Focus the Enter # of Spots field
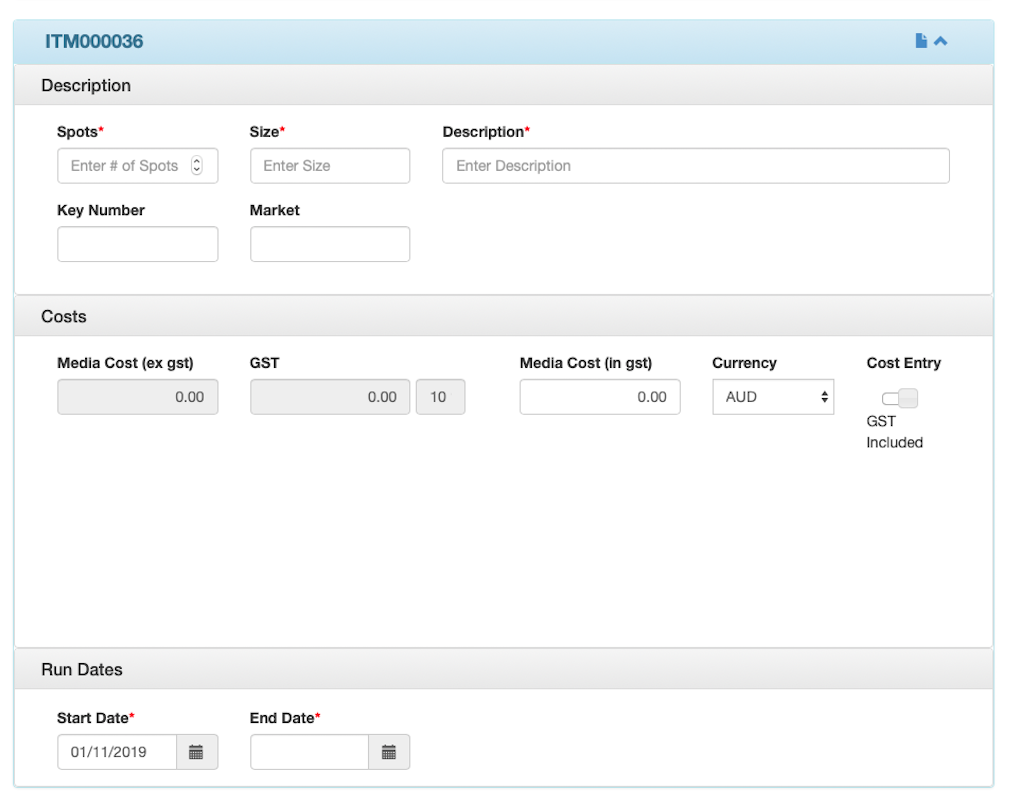This screenshot has height=805, width=1025. pyautogui.click(x=125, y=166)
